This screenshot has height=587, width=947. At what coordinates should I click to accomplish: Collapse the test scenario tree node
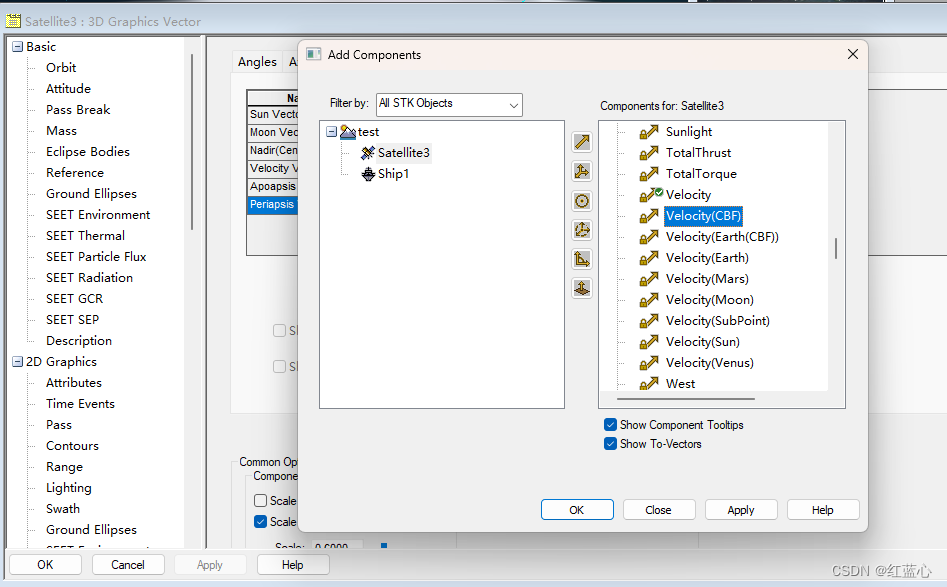[x=332, y=132]
